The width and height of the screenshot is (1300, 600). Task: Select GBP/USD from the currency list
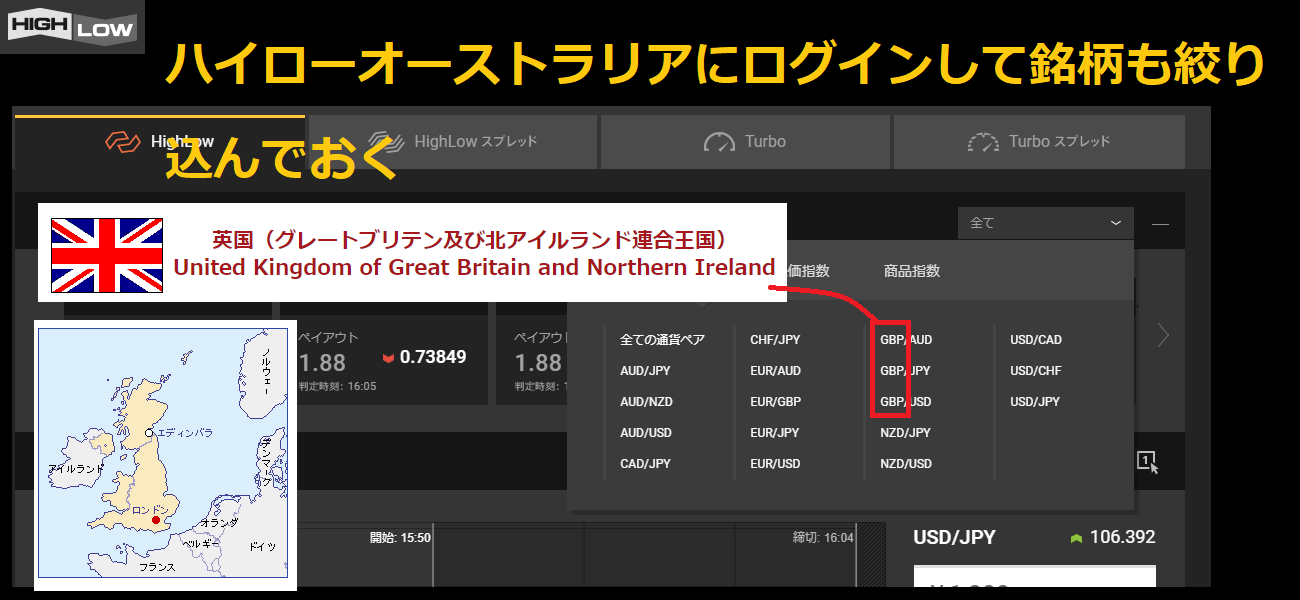coord(905,402)
